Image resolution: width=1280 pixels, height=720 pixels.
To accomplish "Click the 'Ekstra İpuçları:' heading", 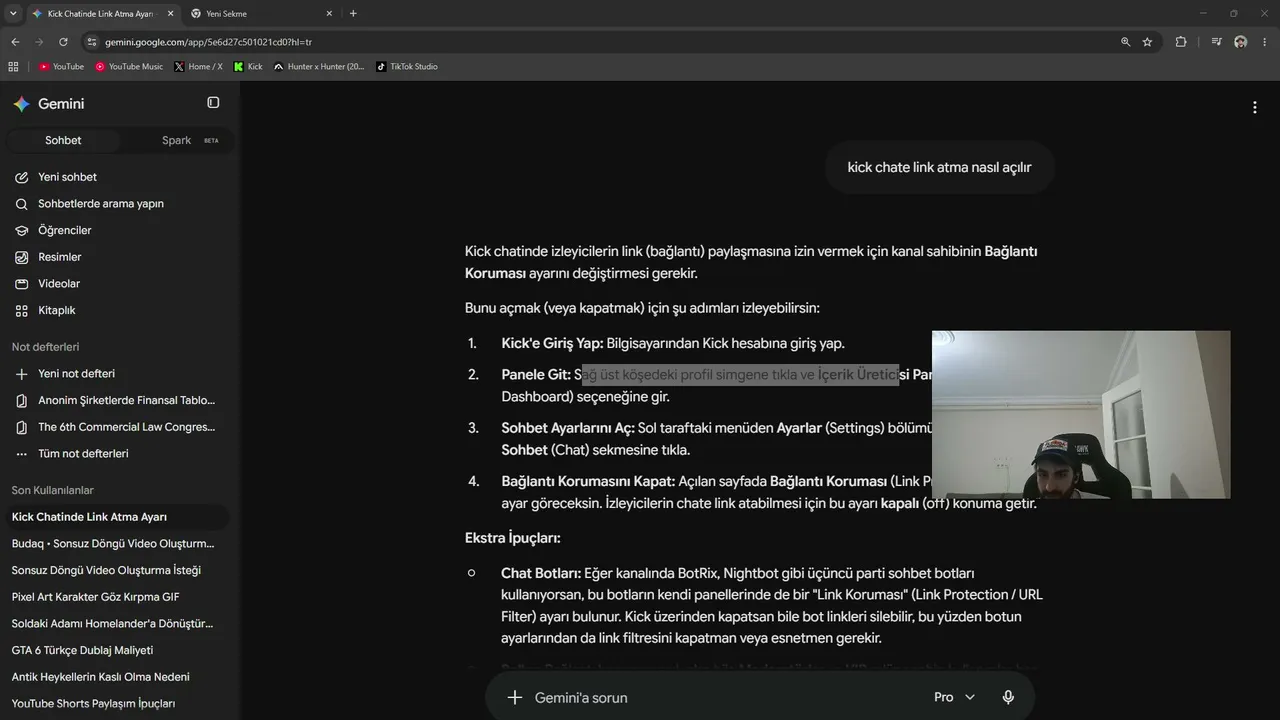I will coord(513,538).
